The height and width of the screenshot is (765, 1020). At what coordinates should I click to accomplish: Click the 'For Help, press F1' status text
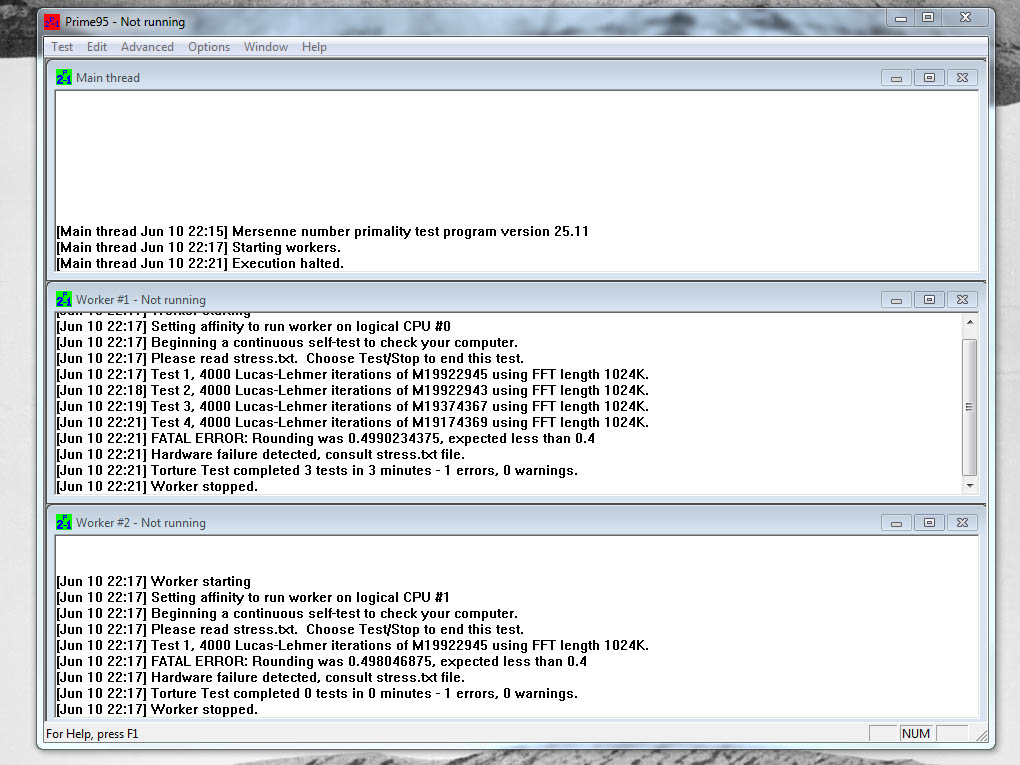click(92, 734)
